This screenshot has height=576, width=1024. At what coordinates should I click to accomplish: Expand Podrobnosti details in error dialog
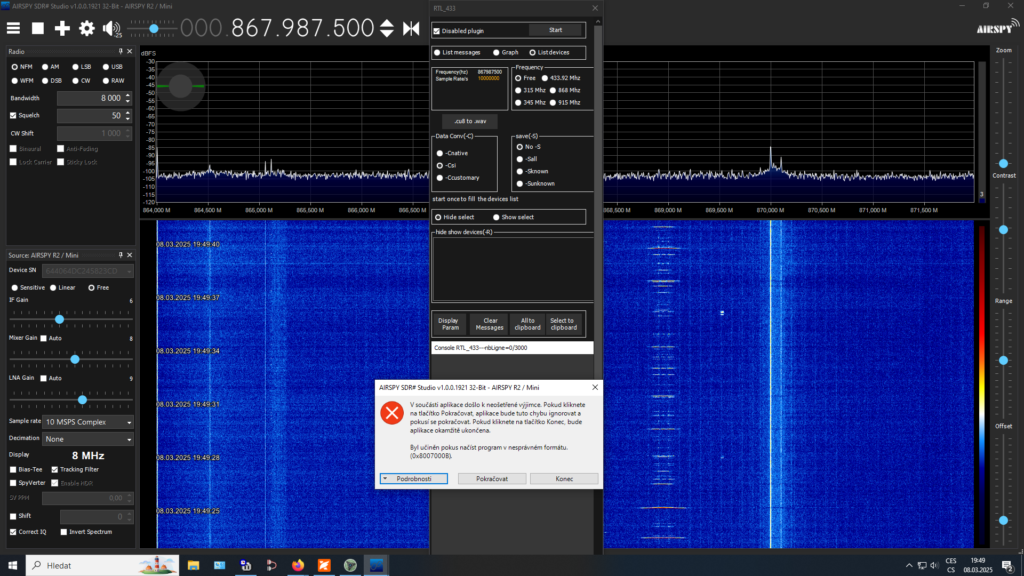coord(414,479)
